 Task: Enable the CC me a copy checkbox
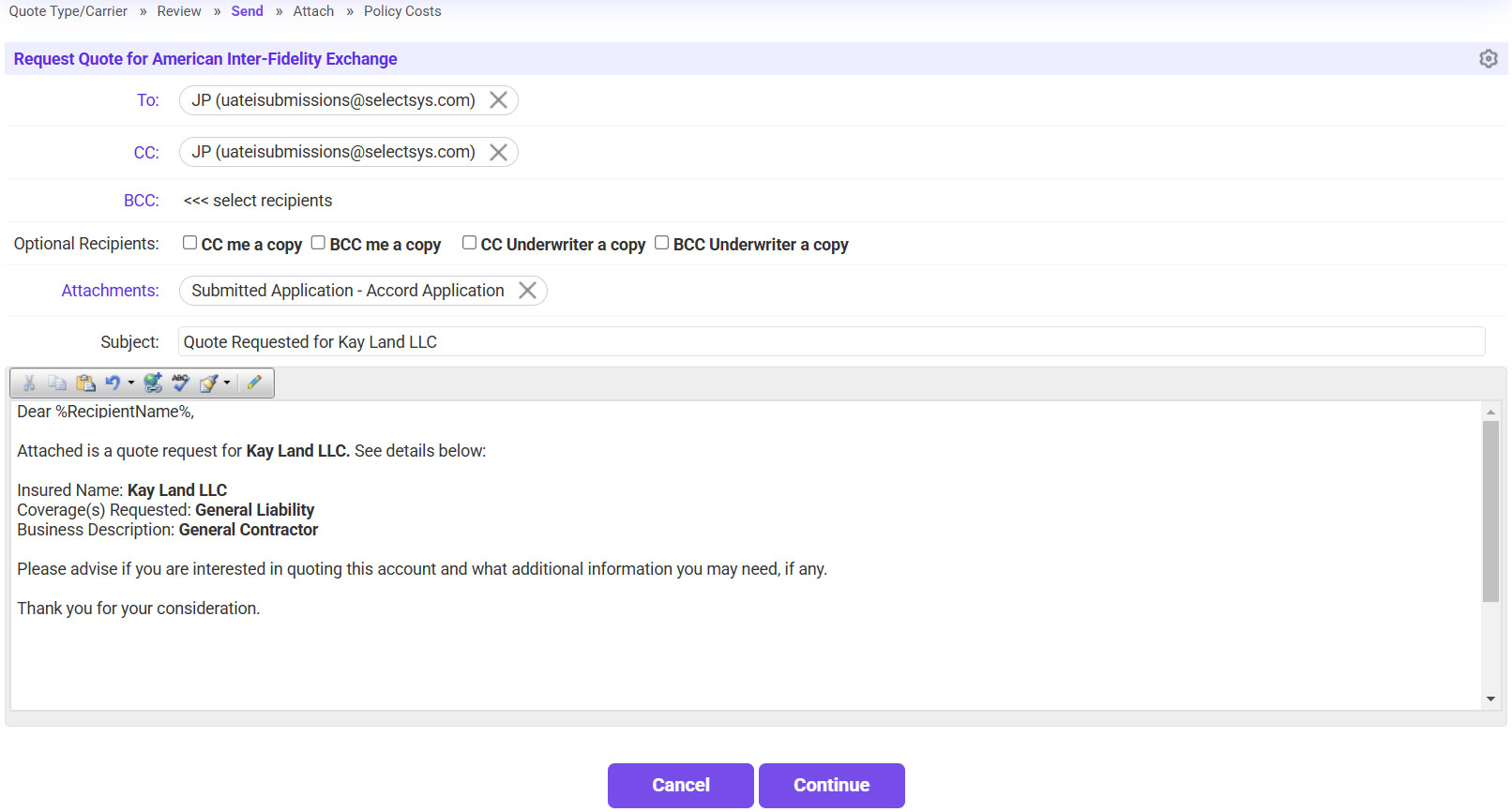coord(190,243)
